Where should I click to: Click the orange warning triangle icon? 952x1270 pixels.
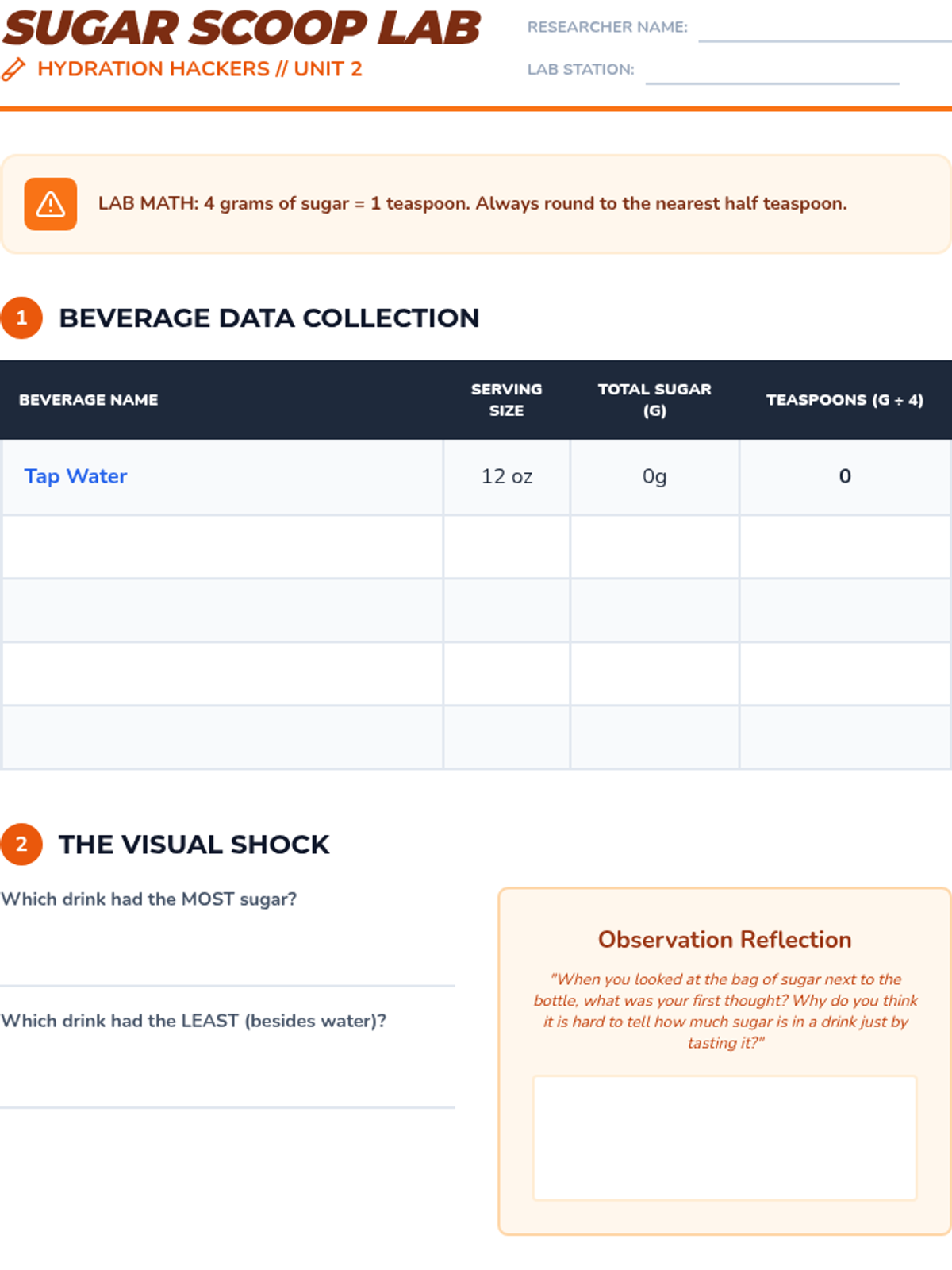51,204
